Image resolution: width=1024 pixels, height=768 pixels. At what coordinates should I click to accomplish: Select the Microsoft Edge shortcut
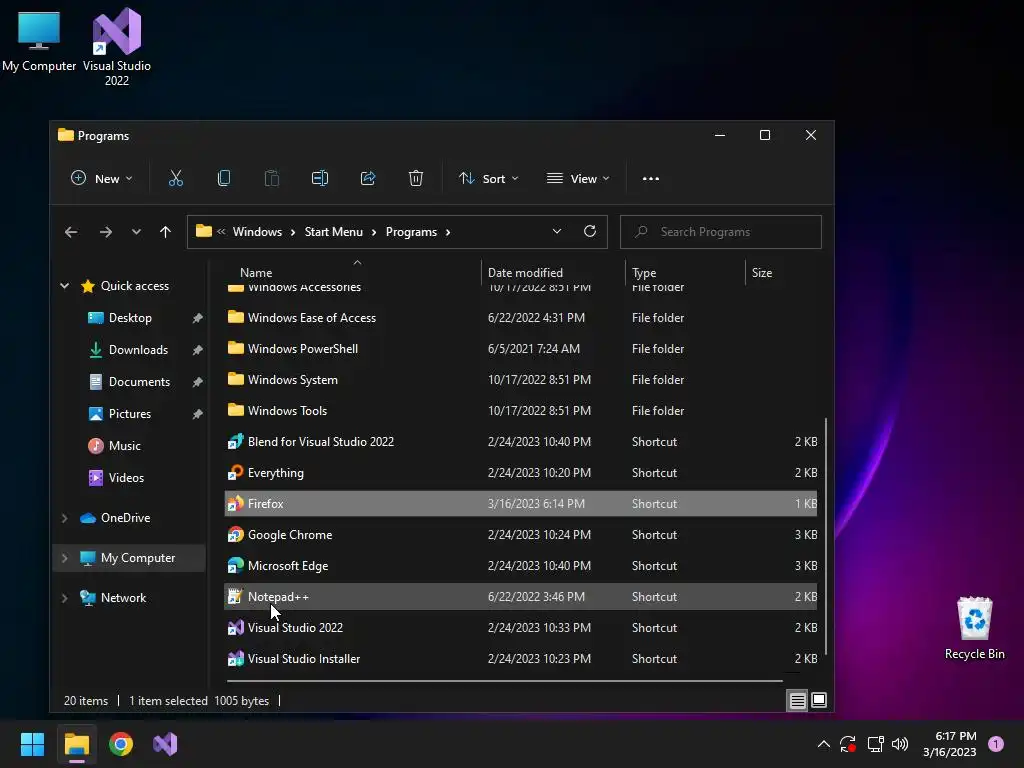pos(520,566)
